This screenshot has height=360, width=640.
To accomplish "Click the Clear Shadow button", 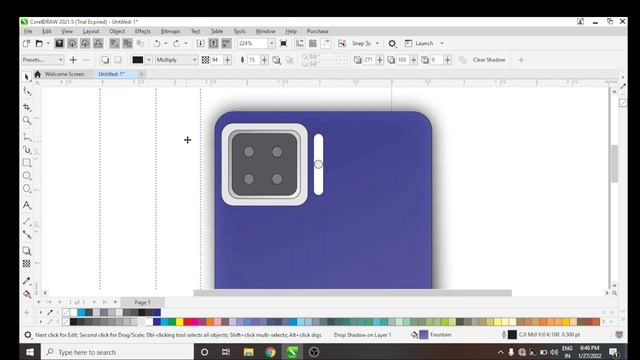I will 489,60.
